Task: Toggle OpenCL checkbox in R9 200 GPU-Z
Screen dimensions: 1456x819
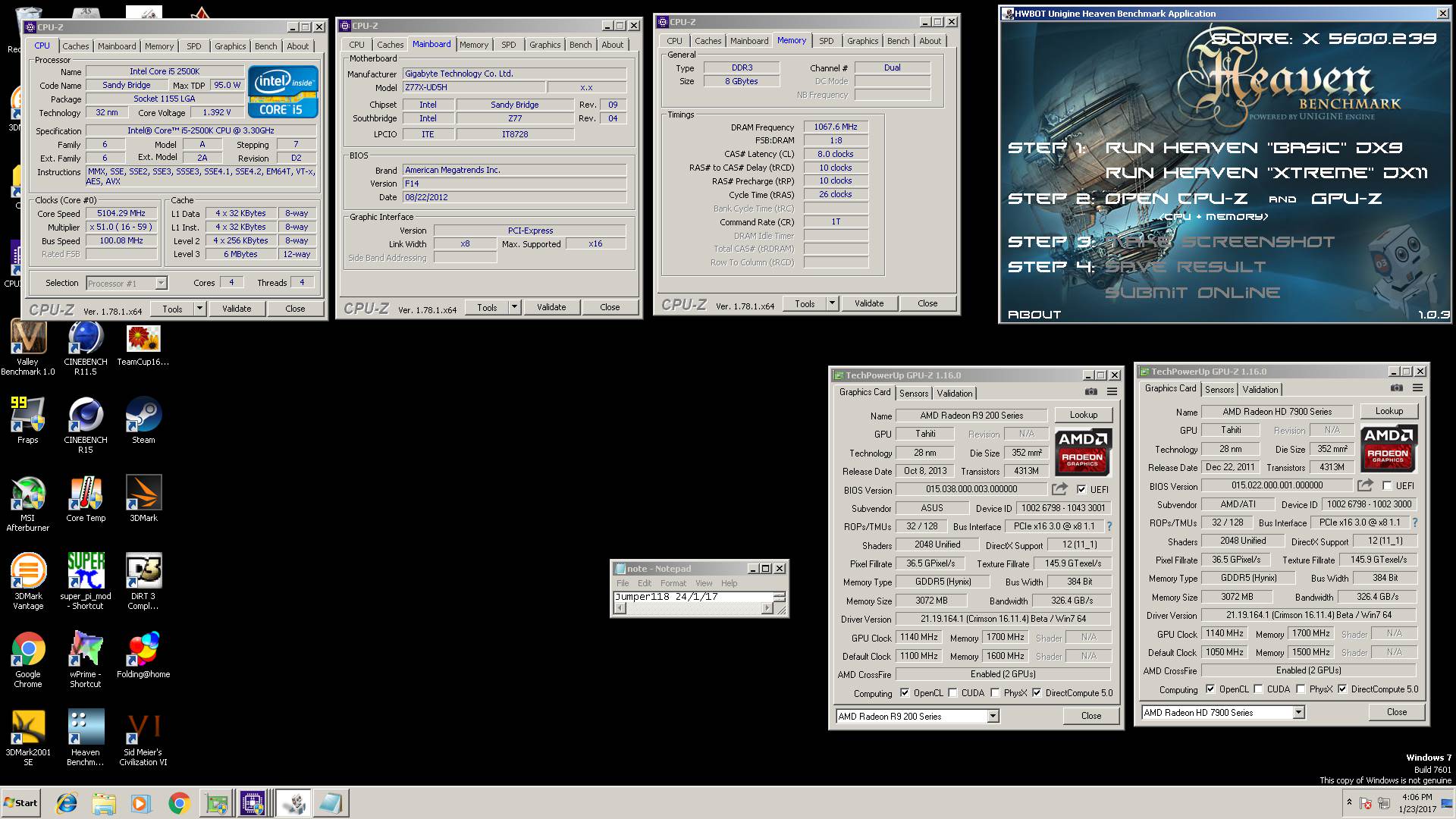Action: pos(904,693)
